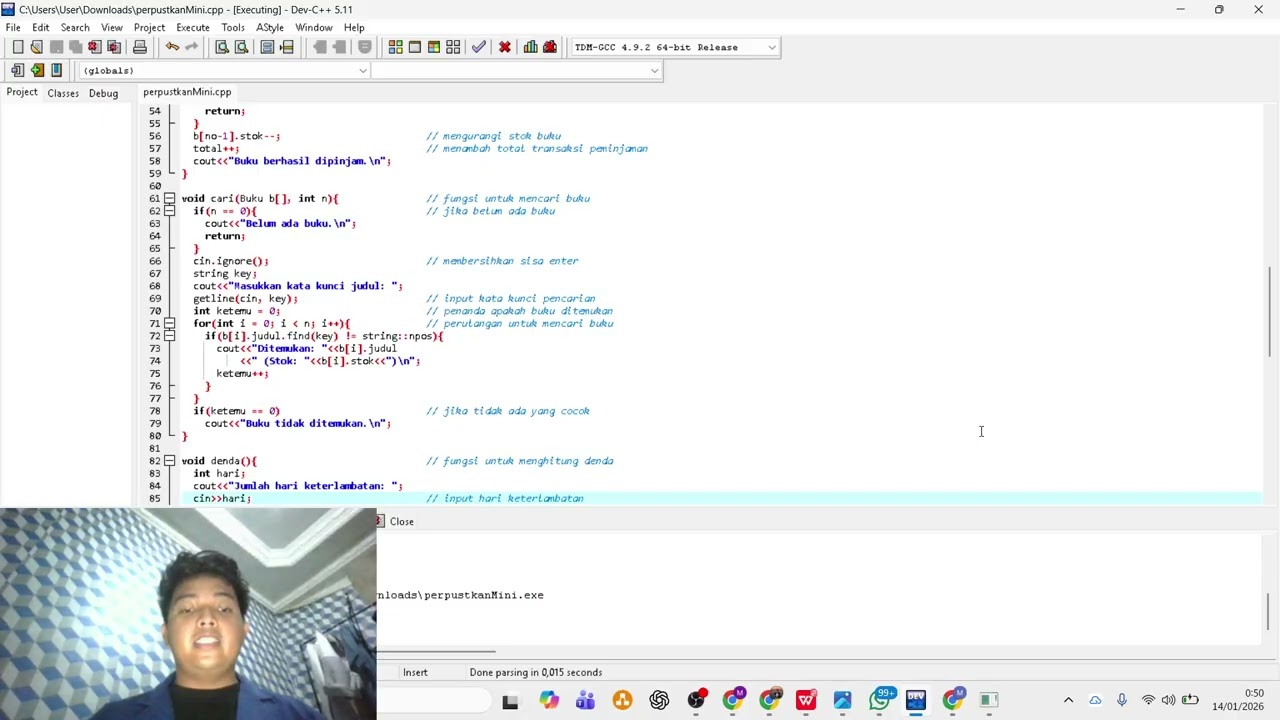Viewport: 1280px width, 720px height.
Task: Click the Goto Line toolbar icon
Action: (287, 47)
